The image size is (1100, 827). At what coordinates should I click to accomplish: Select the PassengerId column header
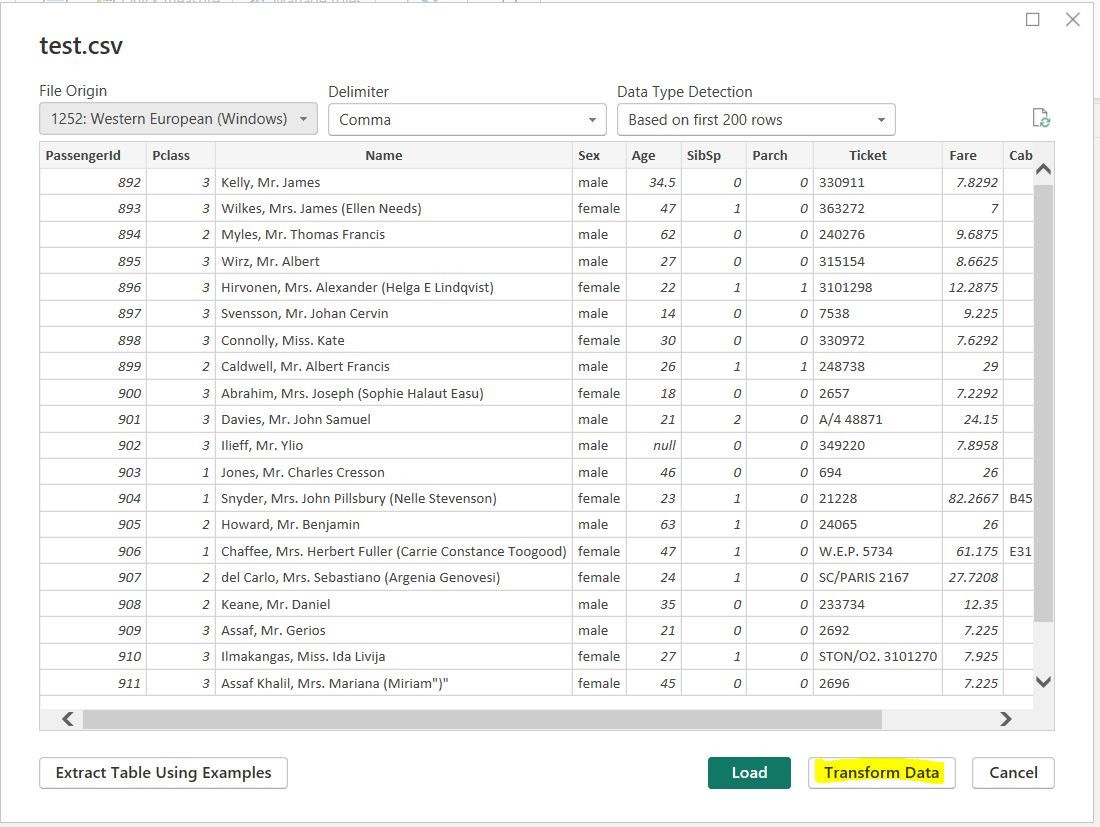91,155
